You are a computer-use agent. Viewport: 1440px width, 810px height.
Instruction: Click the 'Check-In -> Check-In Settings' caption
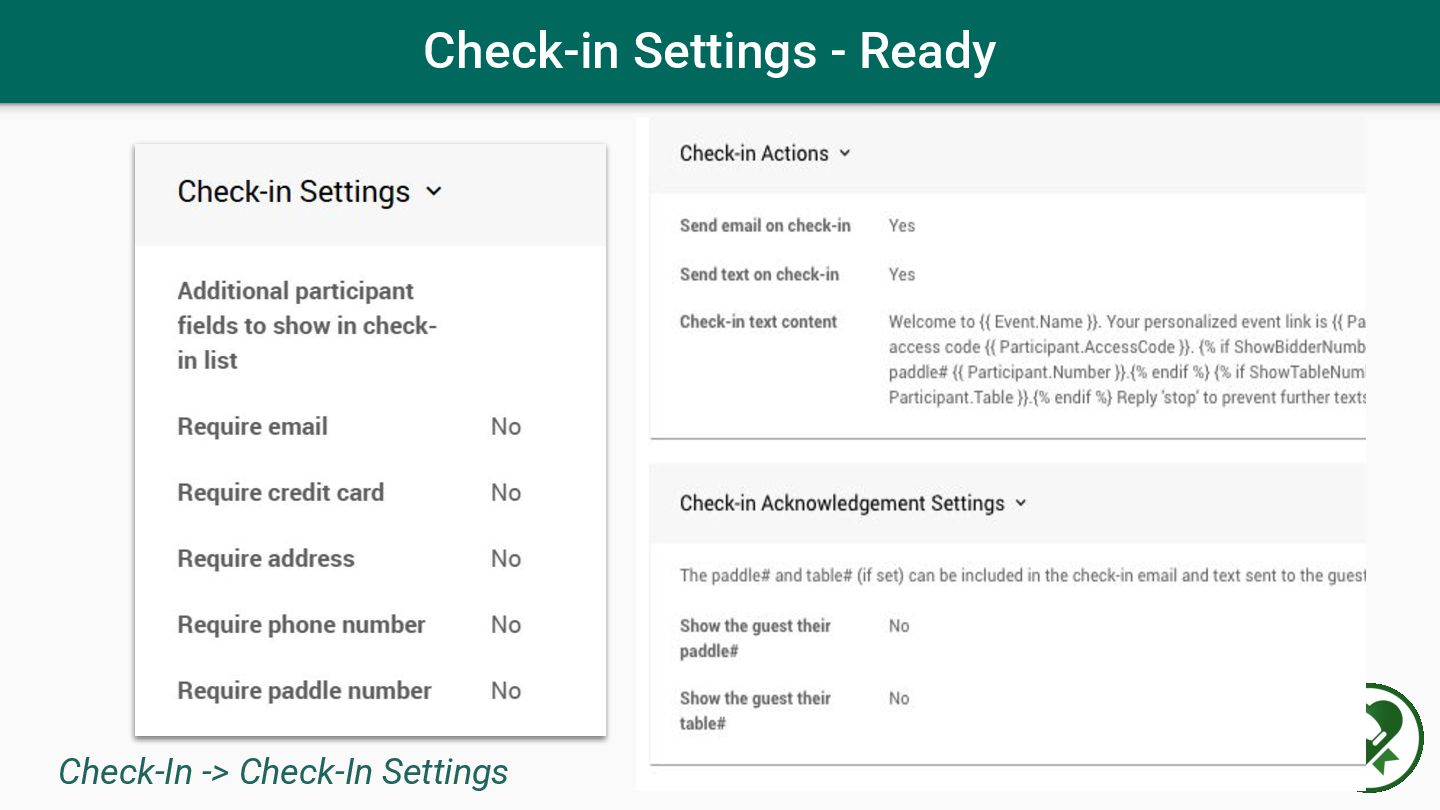284,772
